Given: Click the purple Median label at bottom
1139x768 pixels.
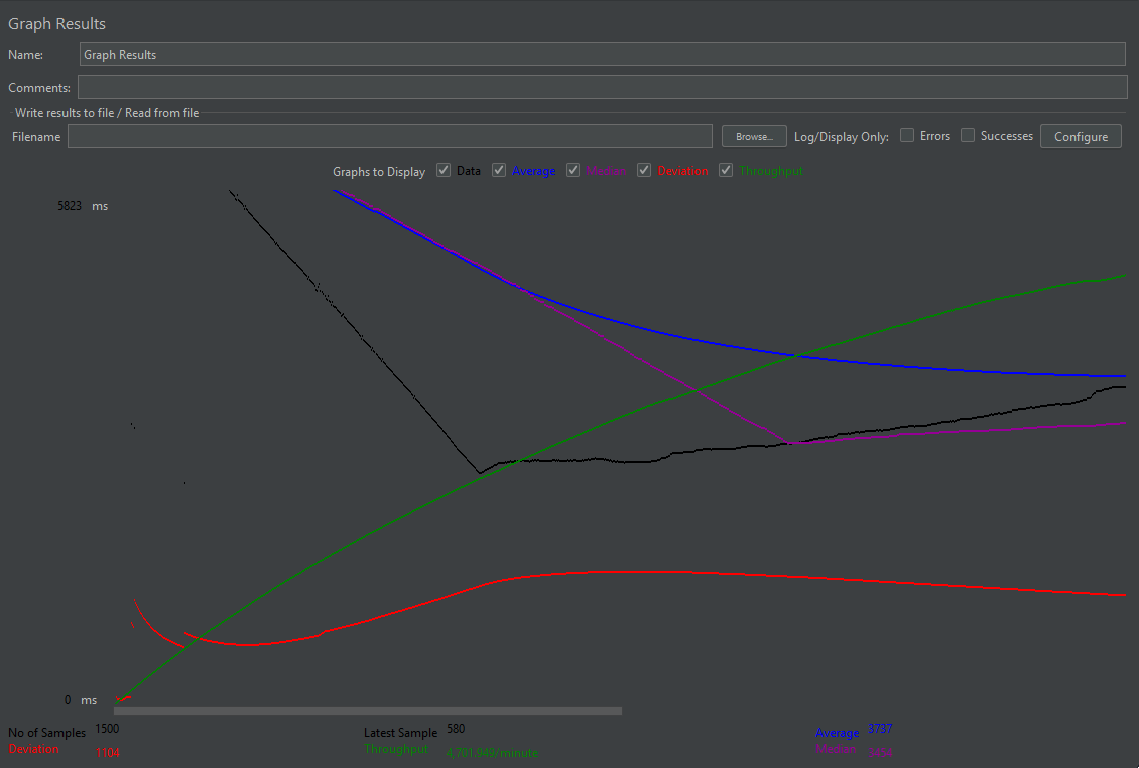Looking at the screenshot, I should (835, 748).
